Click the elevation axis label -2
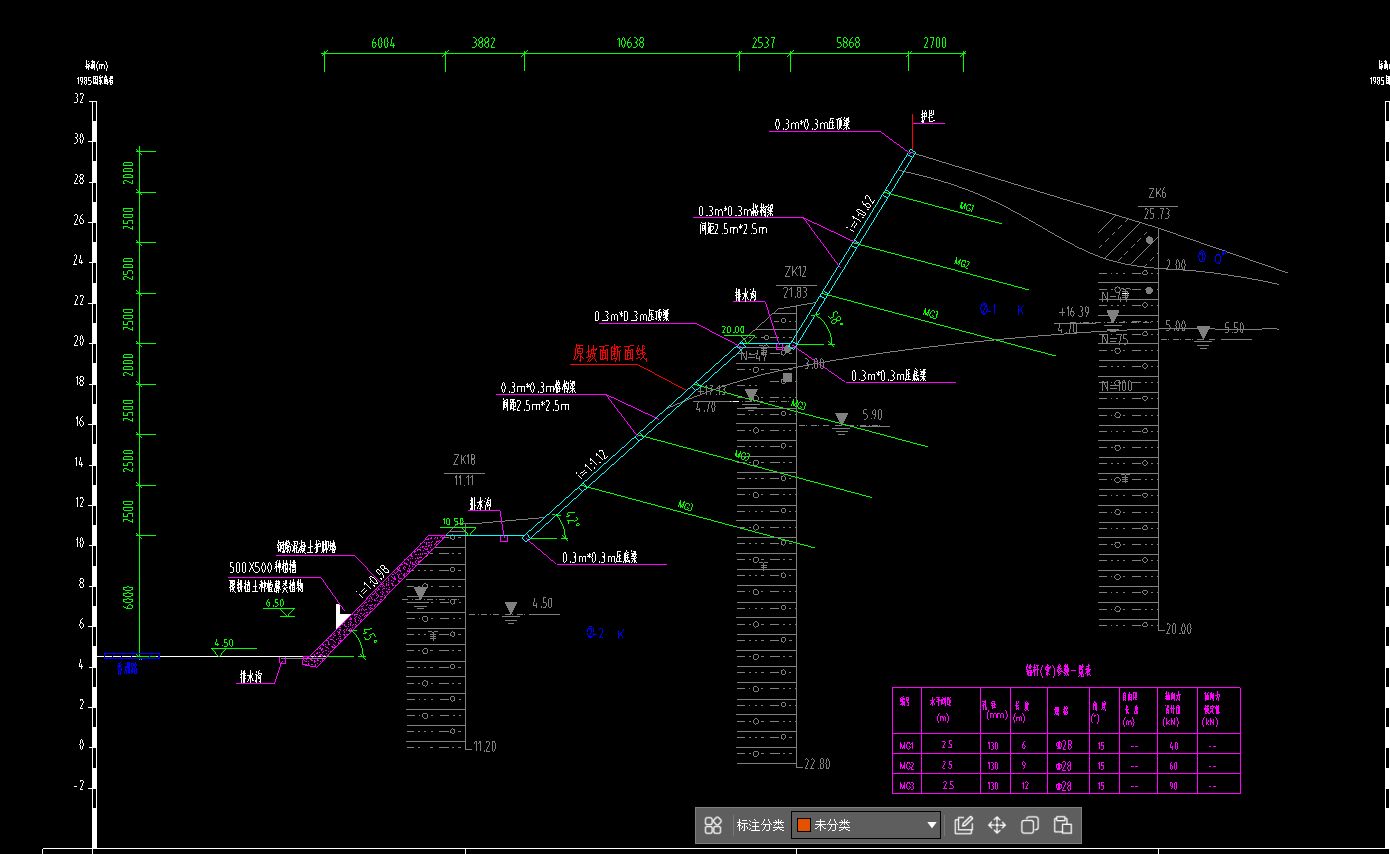 (80, 787)
